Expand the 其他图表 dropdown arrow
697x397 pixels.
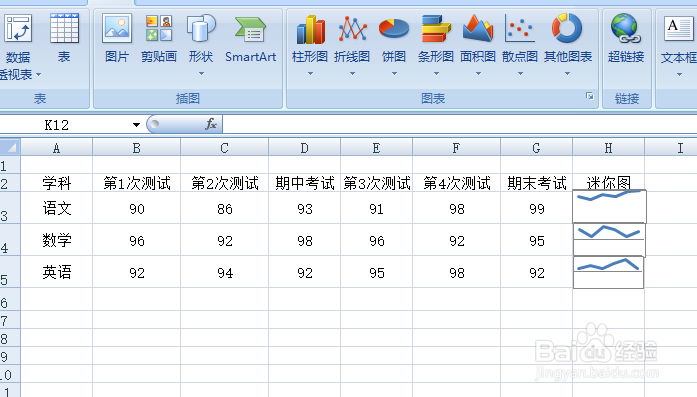567,73
